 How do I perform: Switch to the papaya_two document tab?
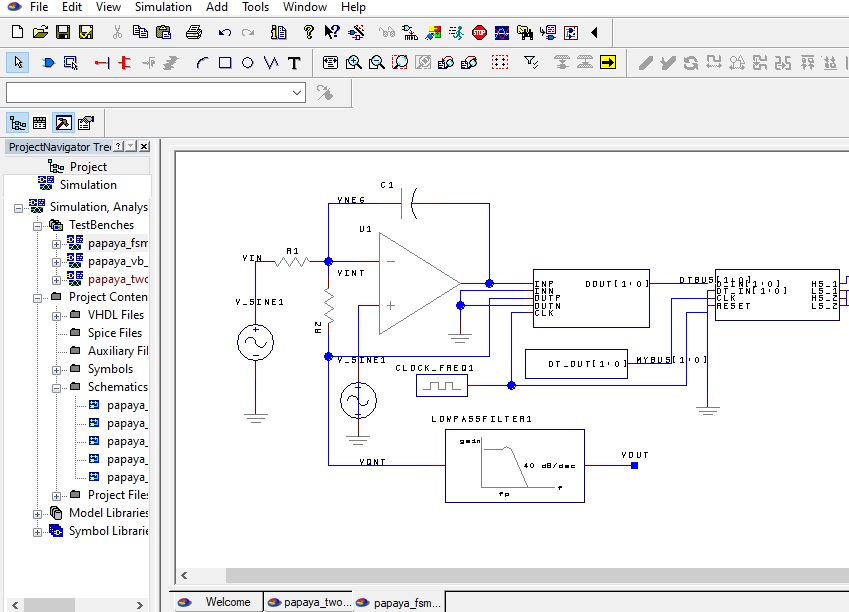point(309,602)
